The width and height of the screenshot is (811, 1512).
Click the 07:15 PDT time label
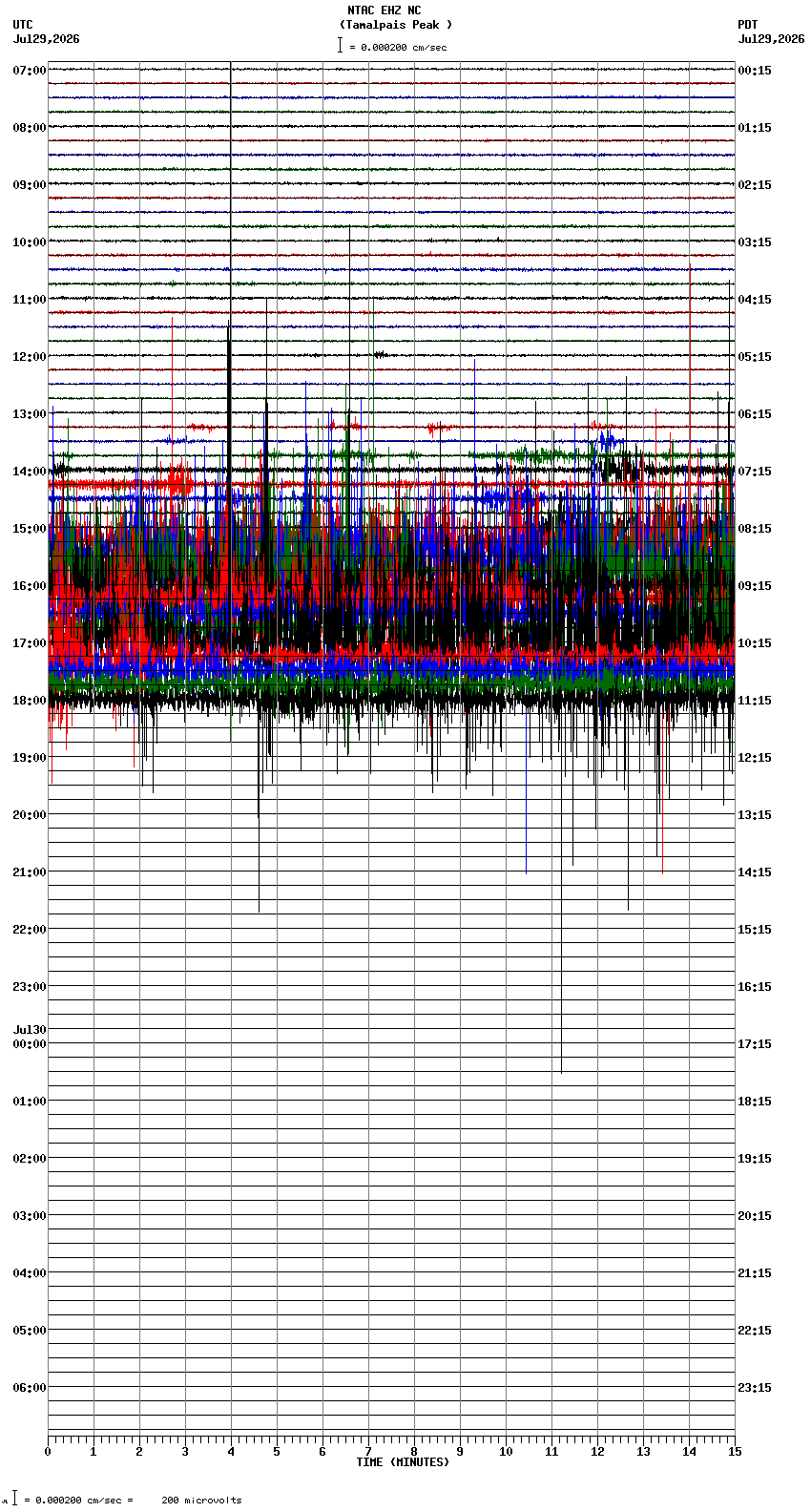(755, 472)
